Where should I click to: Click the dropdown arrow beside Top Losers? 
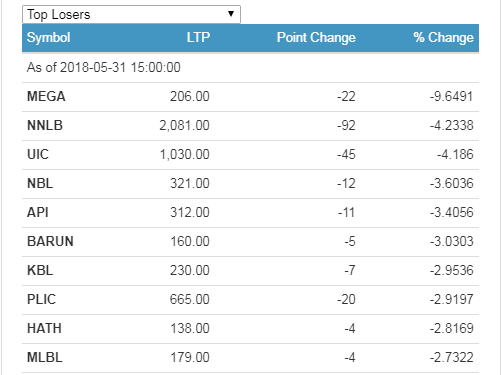(x=231, y=14)
